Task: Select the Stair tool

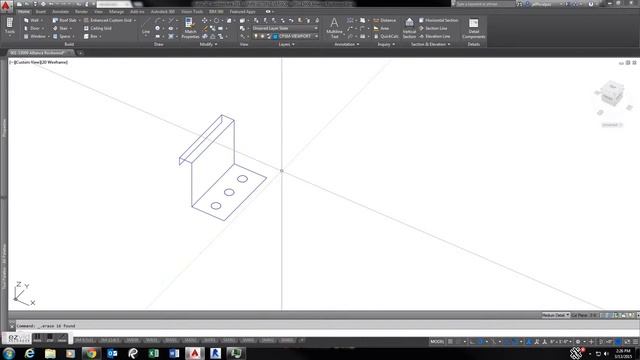Action: coord(60,28)
